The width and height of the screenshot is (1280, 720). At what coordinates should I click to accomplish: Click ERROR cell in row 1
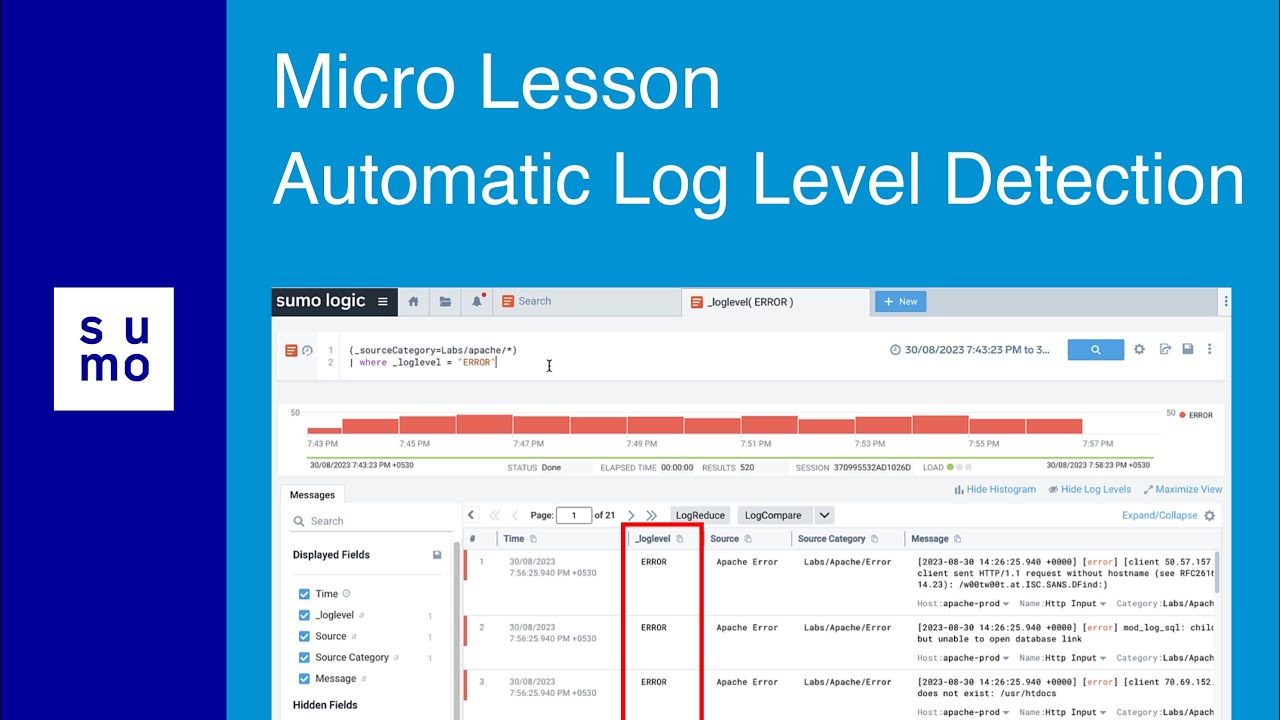coord(654,562)
